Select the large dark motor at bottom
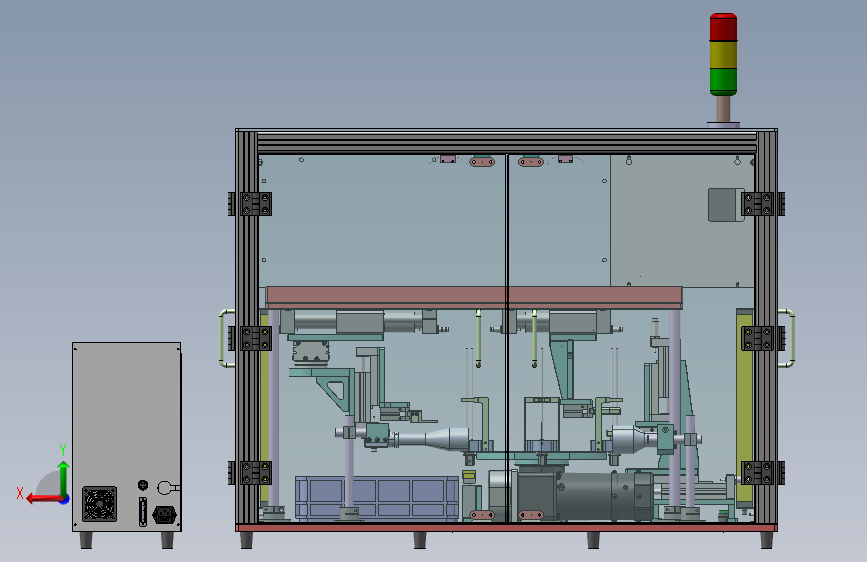867x562 pixels. point(586,496)
